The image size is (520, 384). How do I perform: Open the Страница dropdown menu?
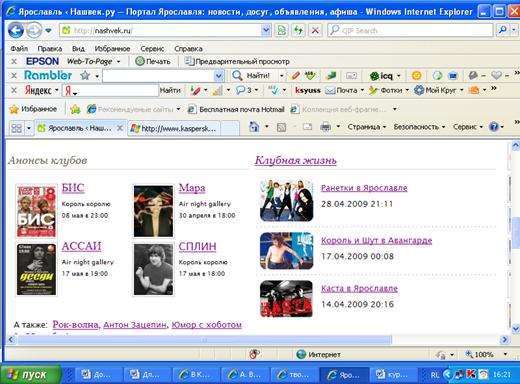pyautogui.click(x=367, y=127)
